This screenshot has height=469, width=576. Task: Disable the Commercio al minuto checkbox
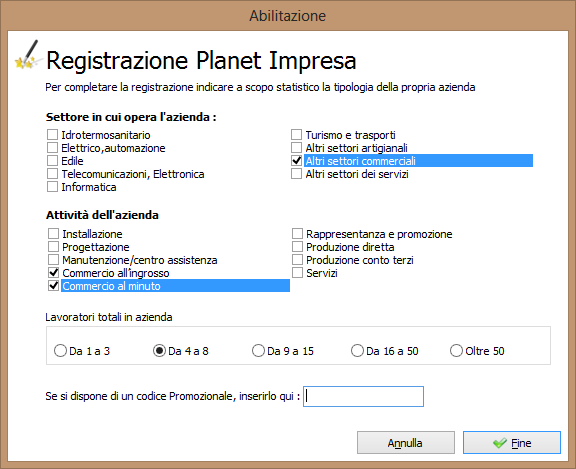point(54,286)
